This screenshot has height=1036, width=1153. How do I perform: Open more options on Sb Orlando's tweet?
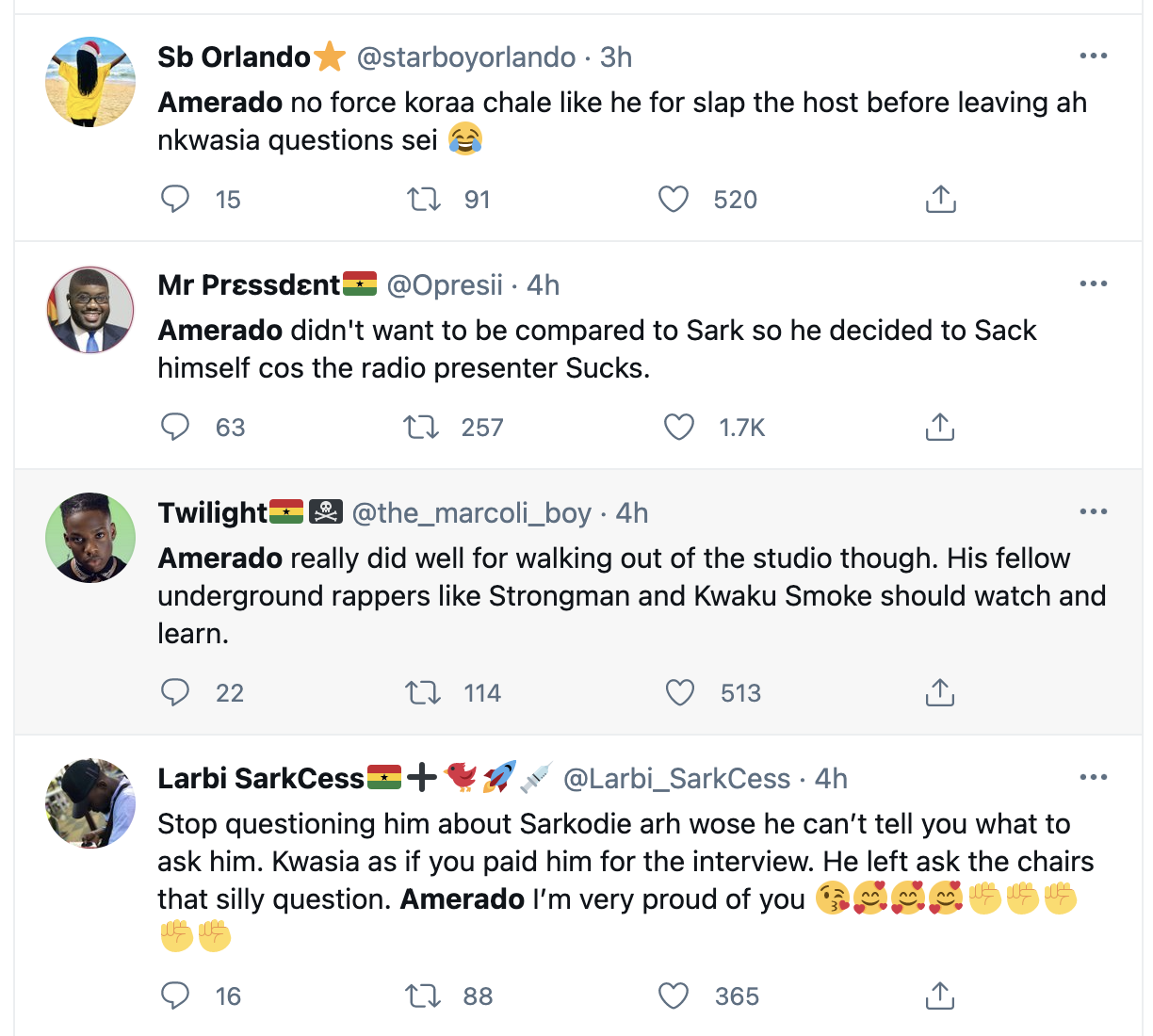(x=1093, y=57)
